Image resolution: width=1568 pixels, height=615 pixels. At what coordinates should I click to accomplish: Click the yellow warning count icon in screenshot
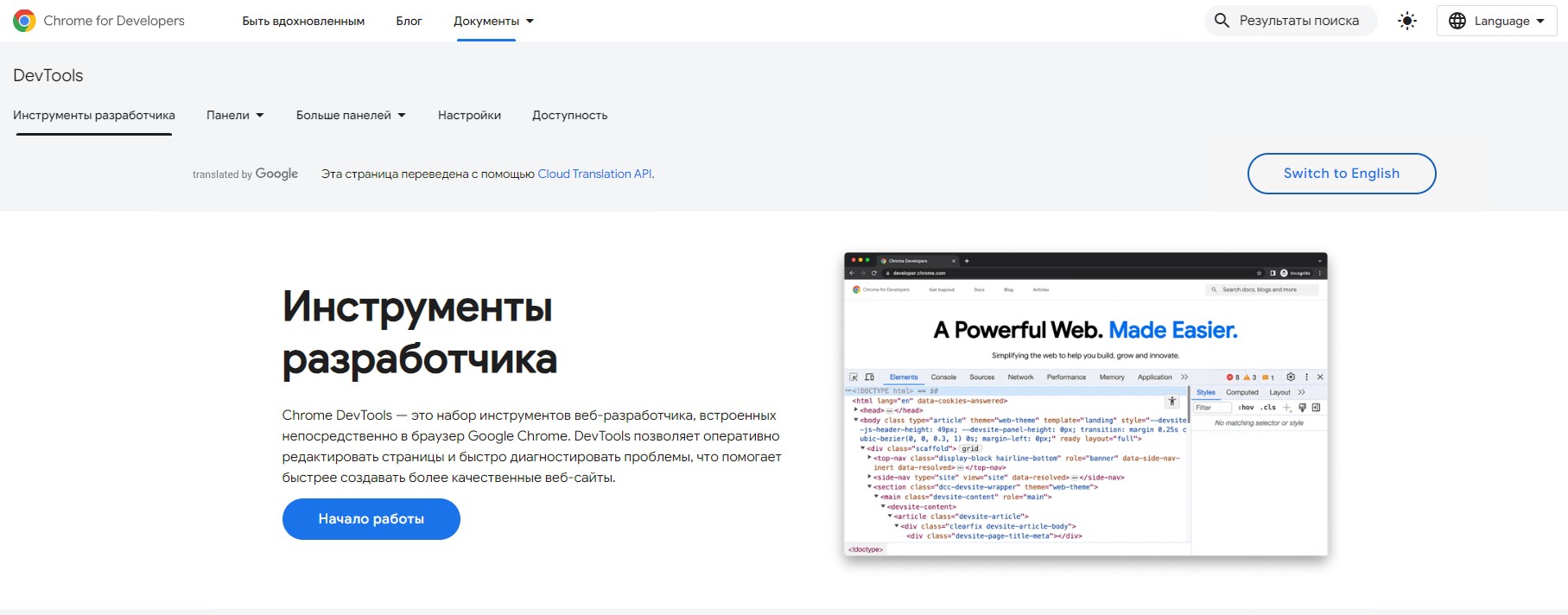click(1247, 377)
